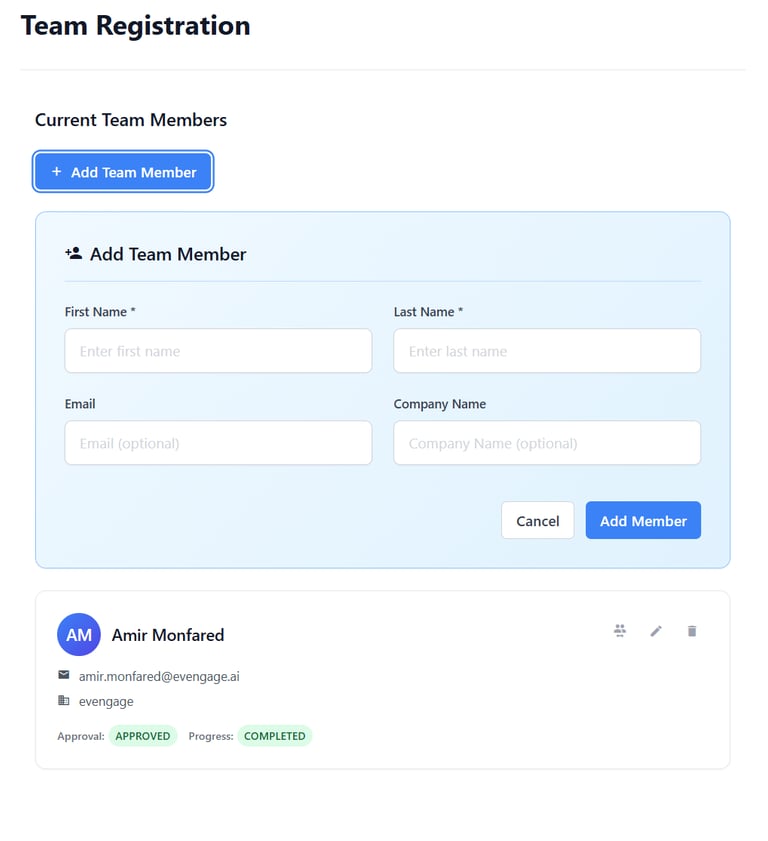Click into the Last Name field
This screenshot has height=841, width=768.
click(547, 351)
